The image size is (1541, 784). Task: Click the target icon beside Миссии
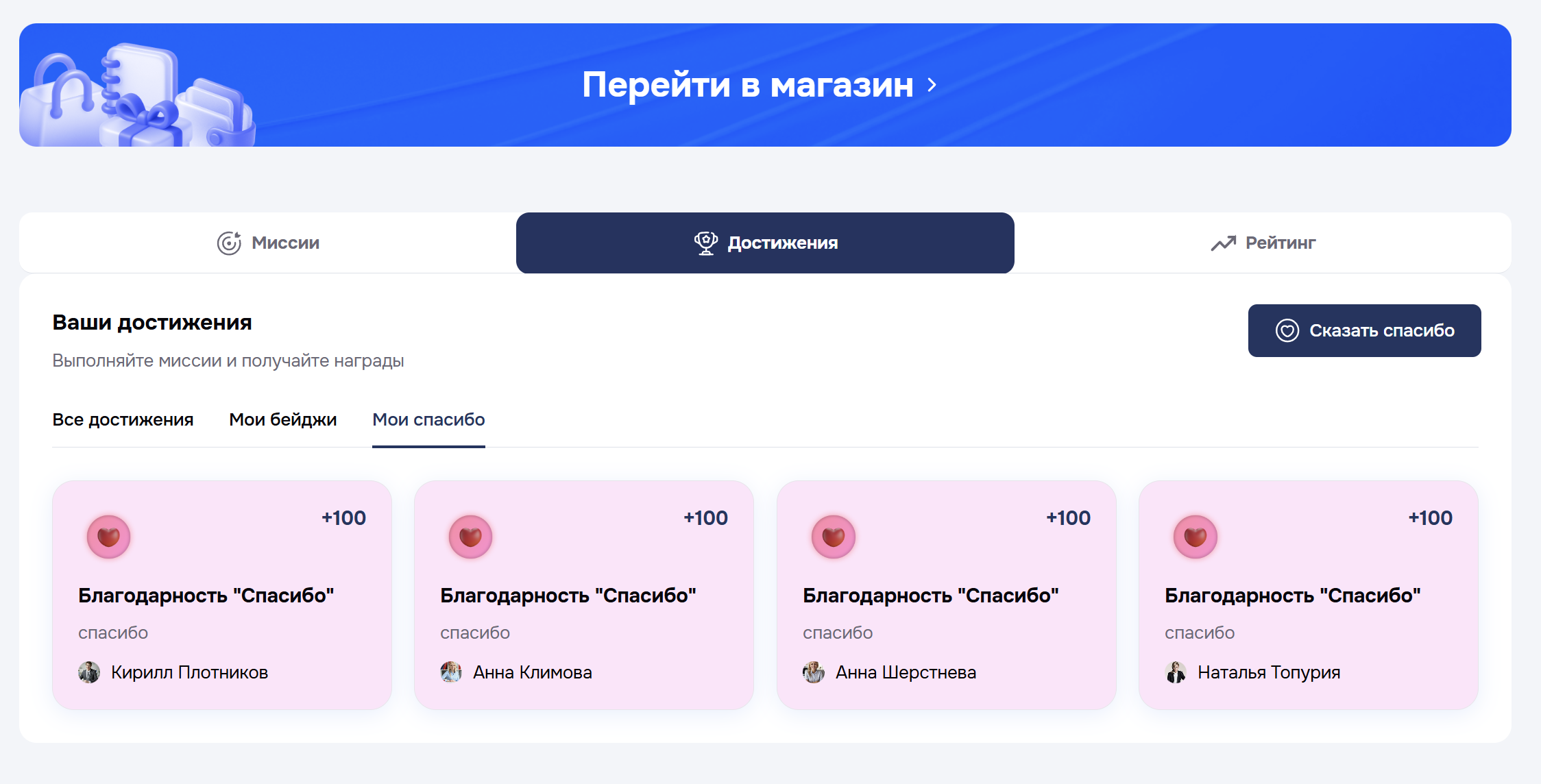tap(229, 243)
